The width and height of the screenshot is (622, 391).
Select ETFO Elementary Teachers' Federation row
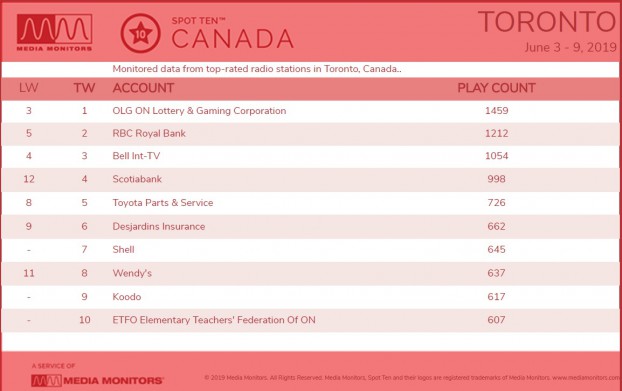[310, 320]
